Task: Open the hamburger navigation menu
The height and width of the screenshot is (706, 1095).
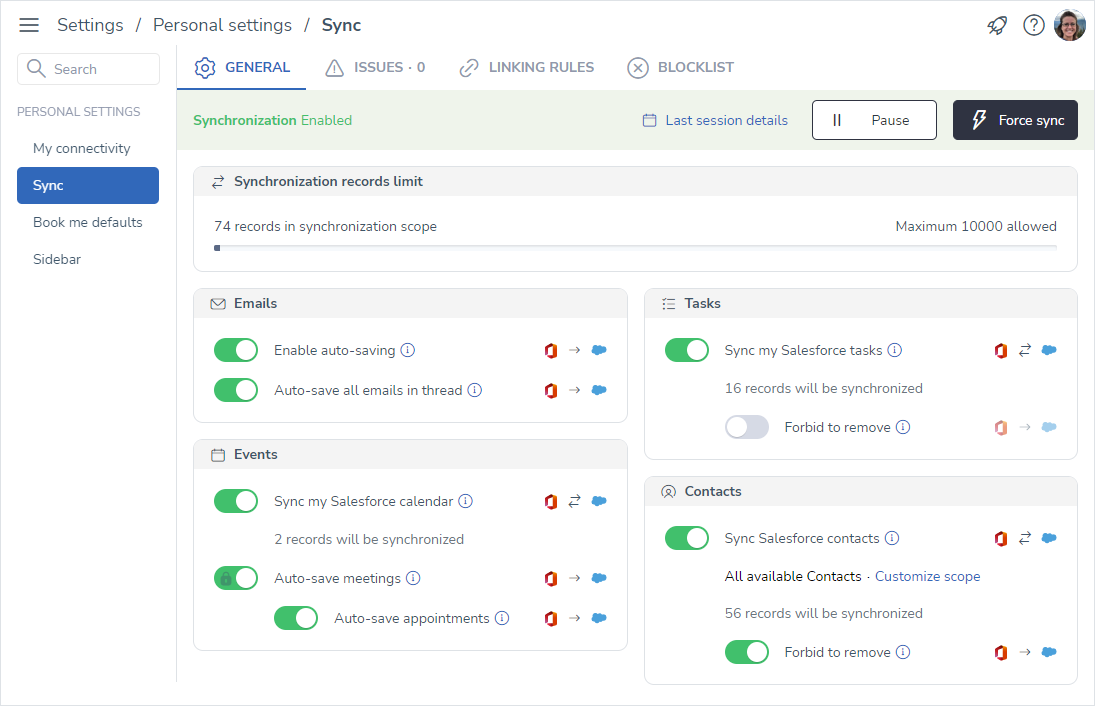Action: (x=29, y=25)
